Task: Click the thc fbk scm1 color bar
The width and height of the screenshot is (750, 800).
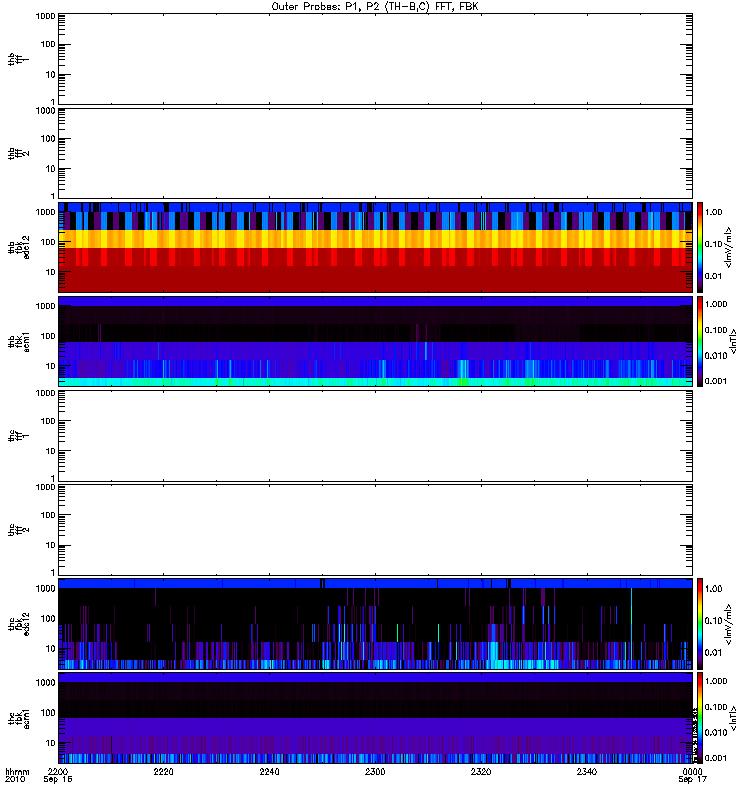Action: (700, 718)
